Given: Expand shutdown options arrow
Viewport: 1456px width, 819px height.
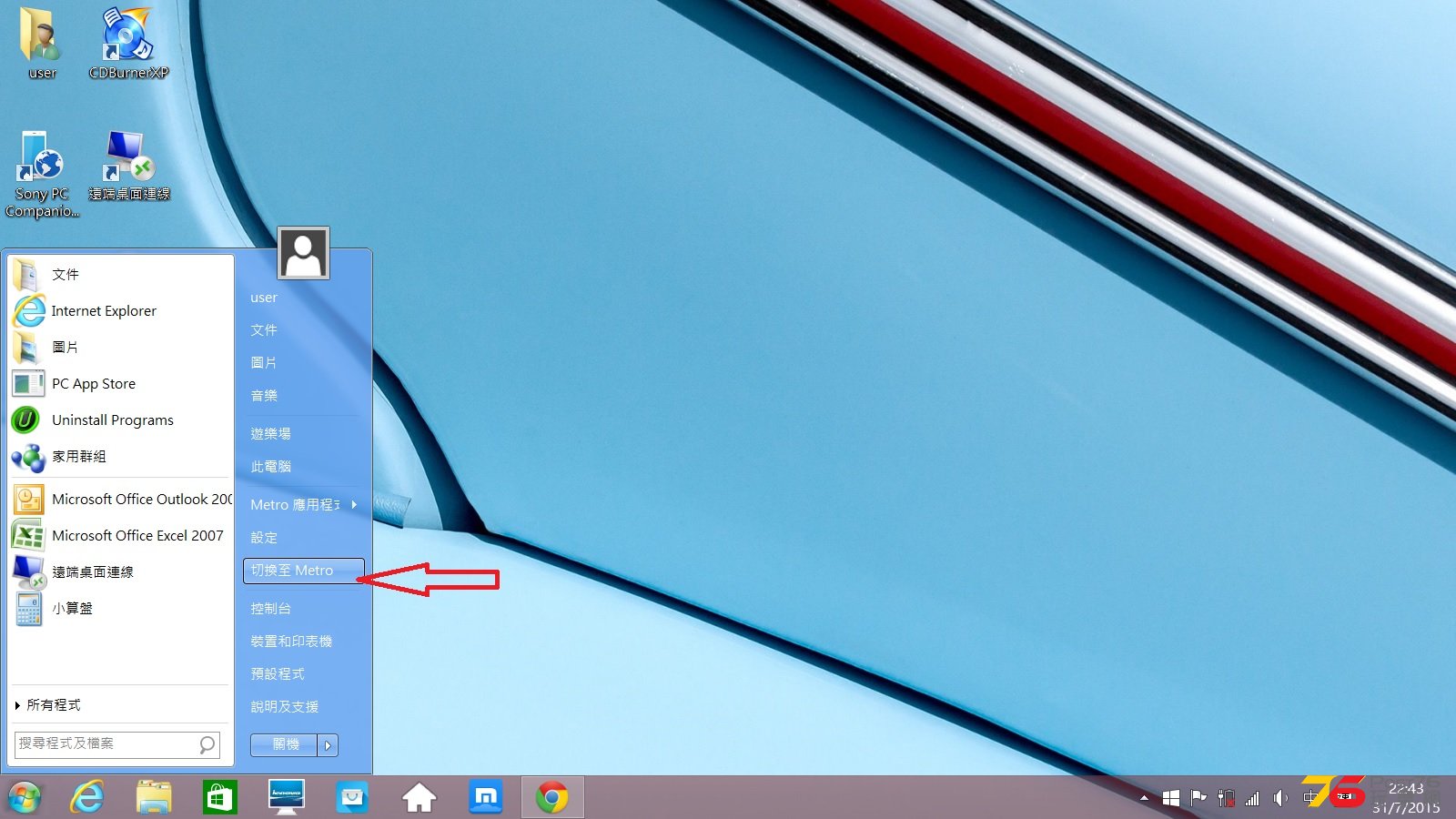Looking at the screenshot, I should [x=328, y=745].
